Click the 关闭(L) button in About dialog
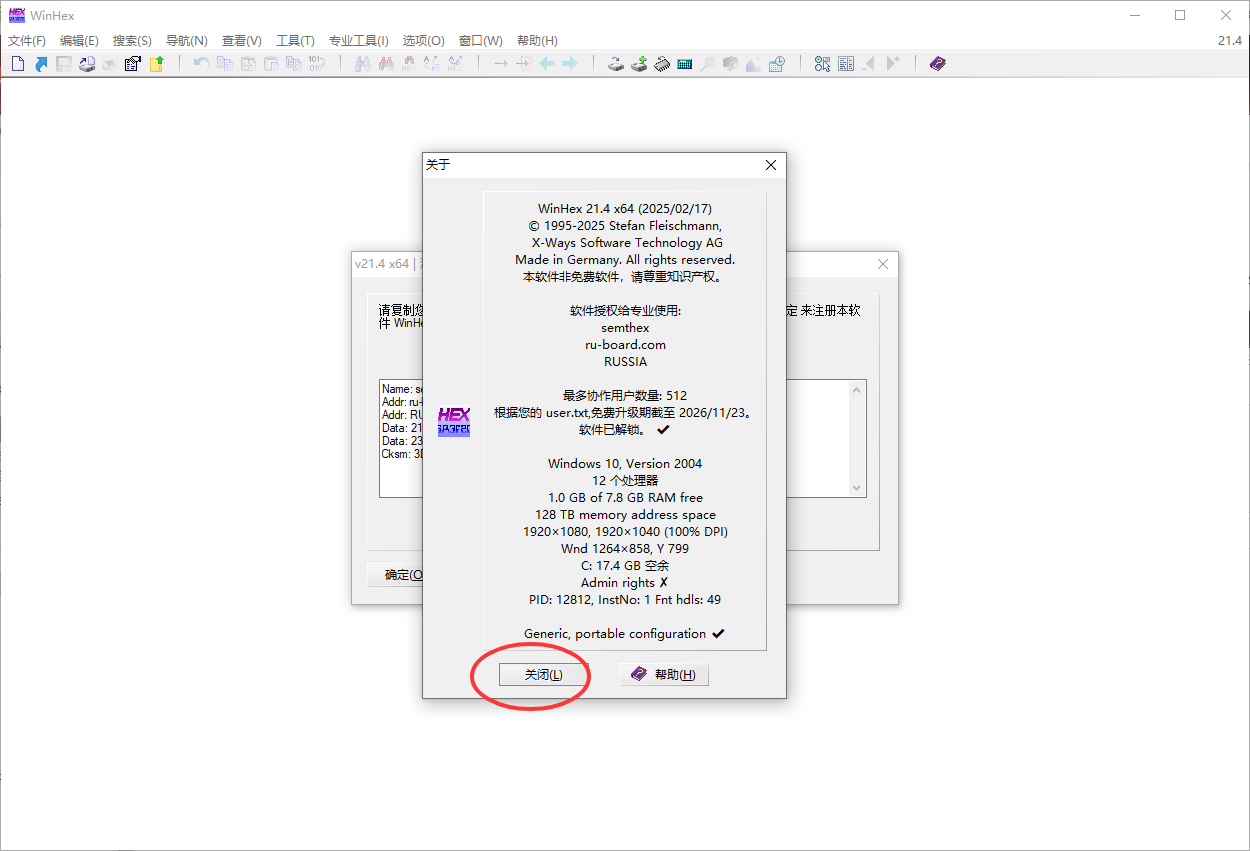This screenshot has height=851, width=1250. (x=543, y=675)
